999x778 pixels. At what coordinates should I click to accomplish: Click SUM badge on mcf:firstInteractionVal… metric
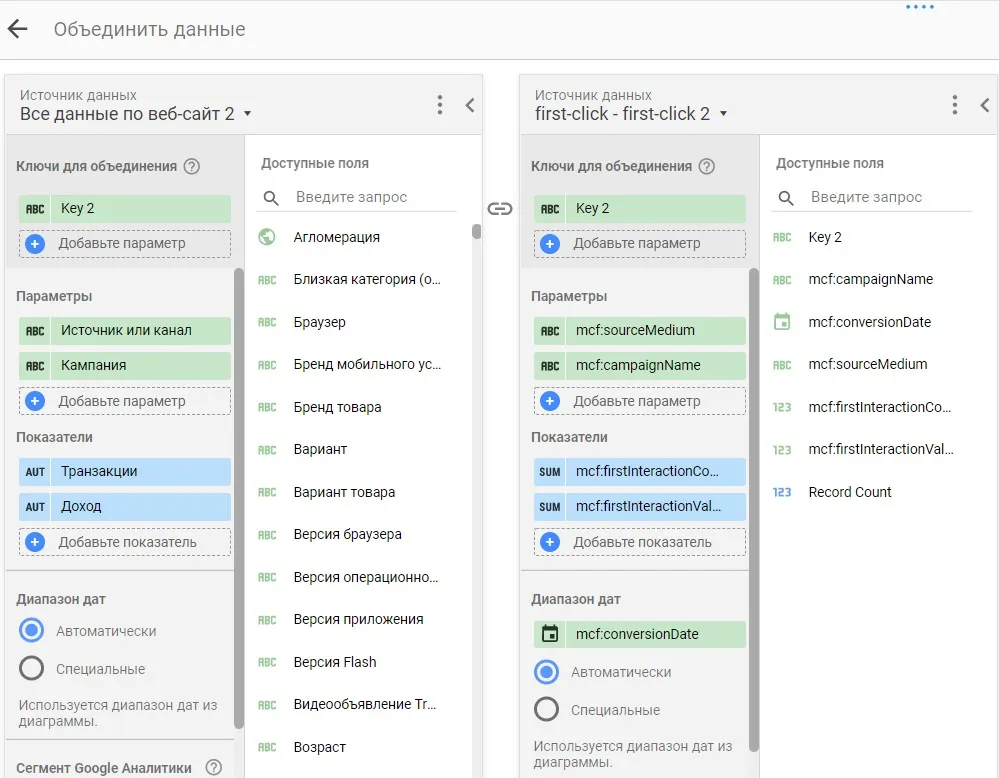click(x=550, y=507)
